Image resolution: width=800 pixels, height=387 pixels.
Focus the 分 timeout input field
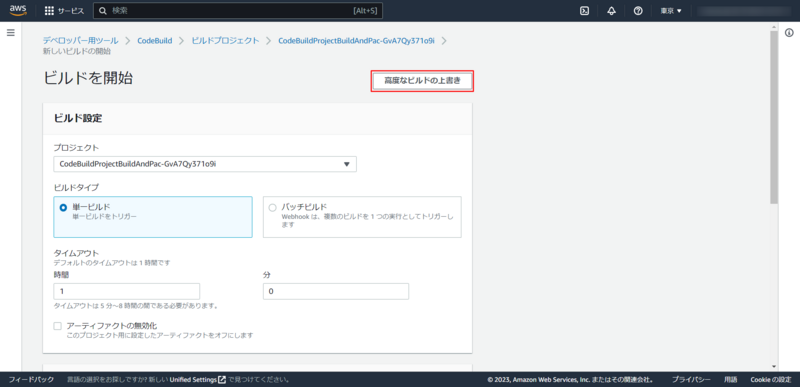[x=336, y=292]
